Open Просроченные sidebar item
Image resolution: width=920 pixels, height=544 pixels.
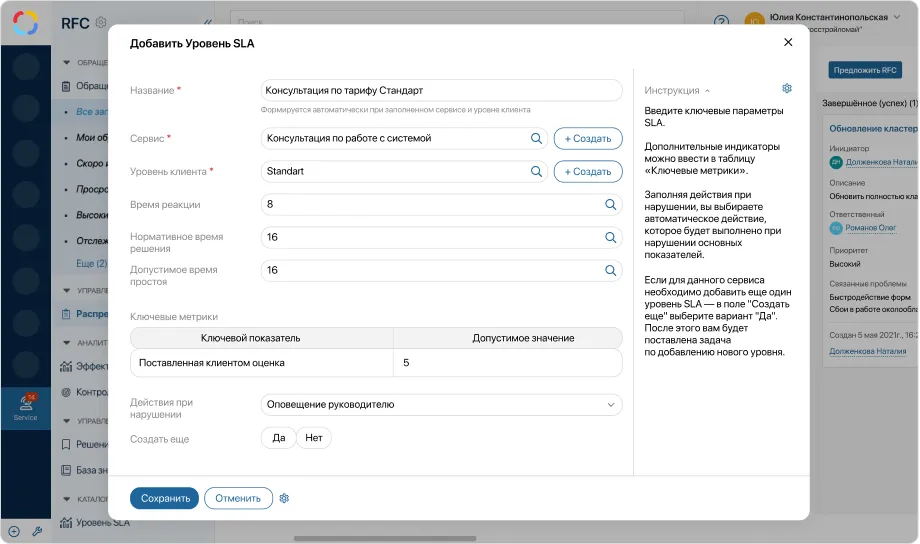[x=92, y=189]
